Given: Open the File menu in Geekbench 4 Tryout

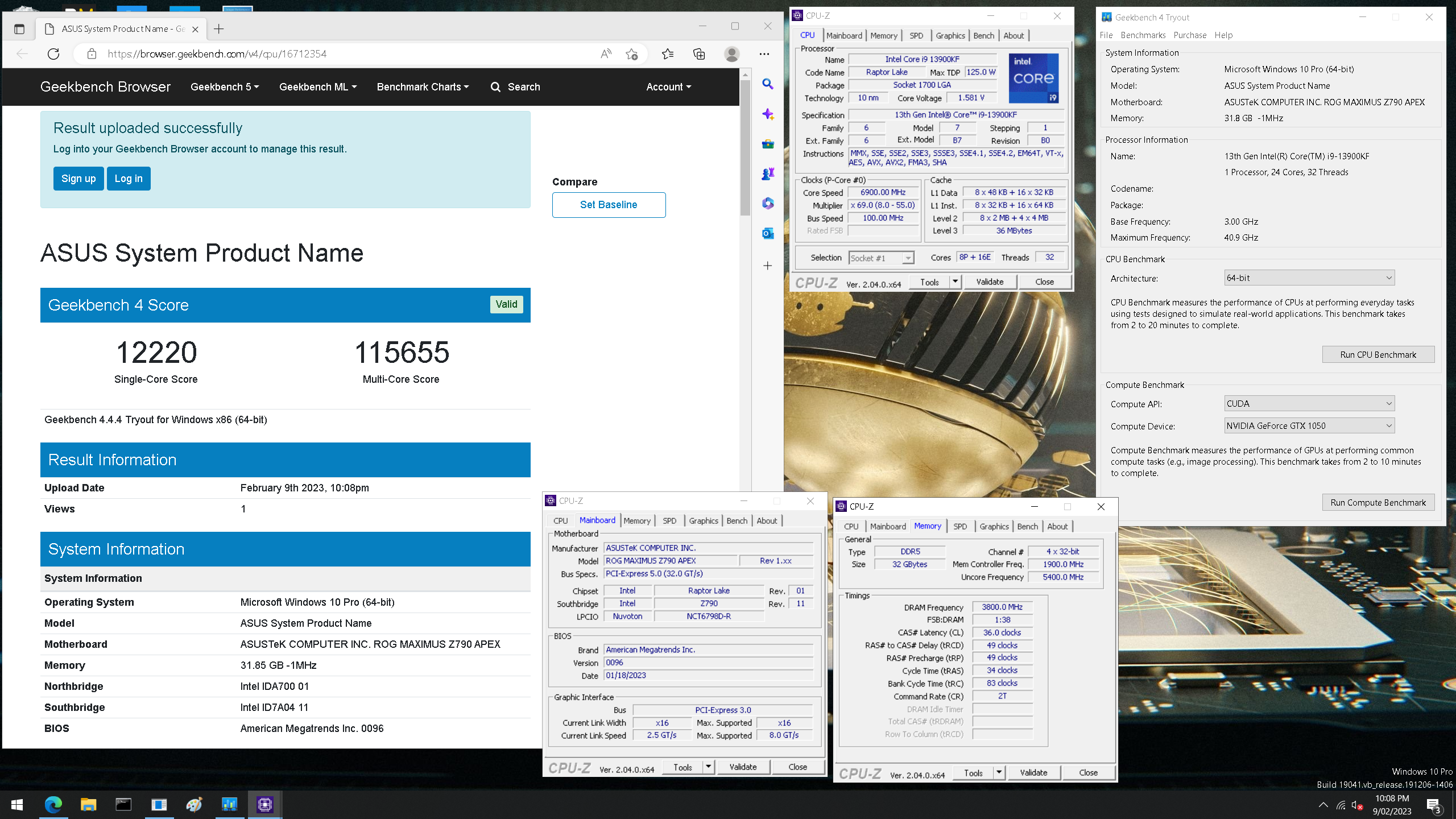Looking at the screenshot, I should click(1106, 35).
